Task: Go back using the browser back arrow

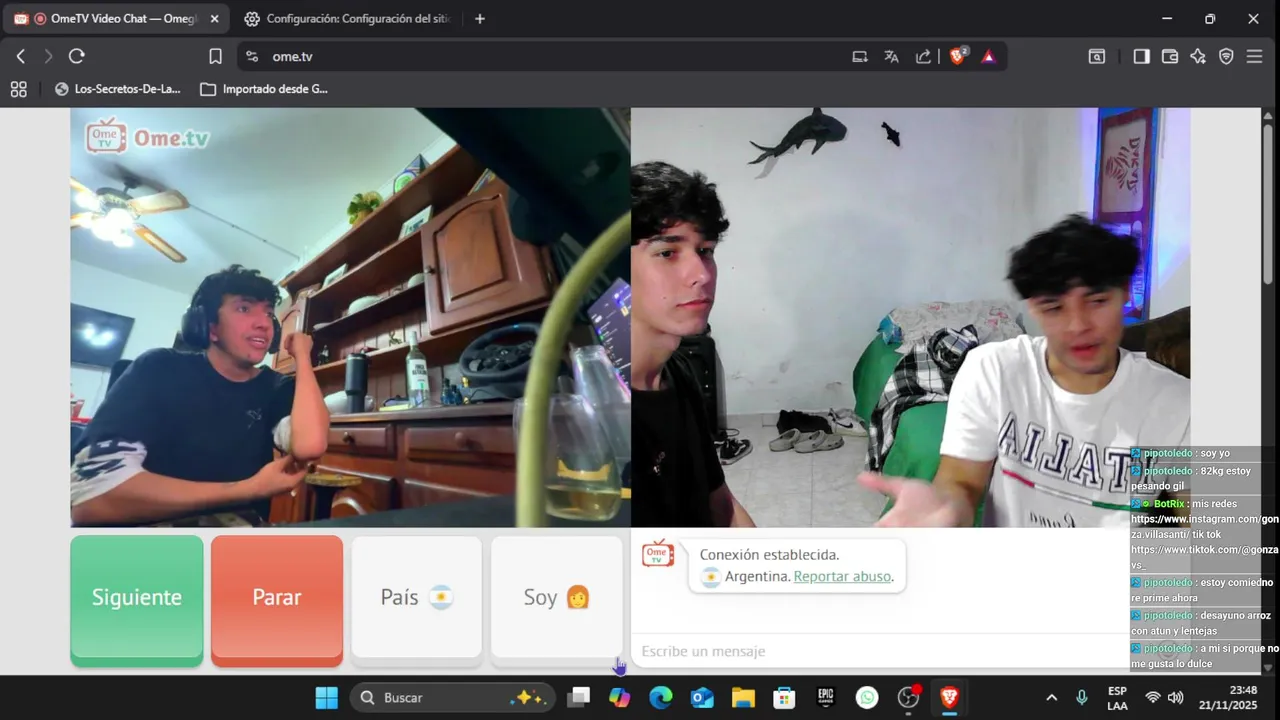Action: click(21, 57)
